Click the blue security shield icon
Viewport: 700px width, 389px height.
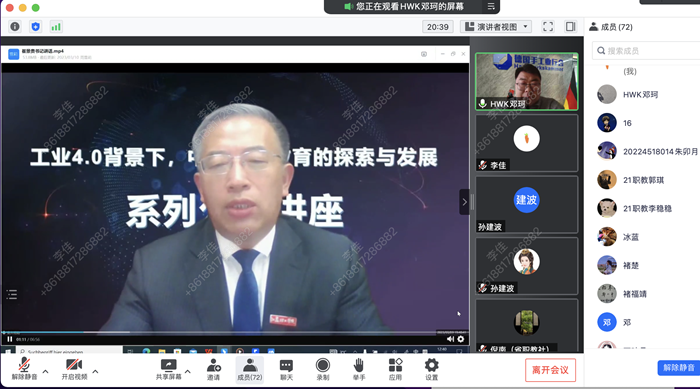click(35, 27)
